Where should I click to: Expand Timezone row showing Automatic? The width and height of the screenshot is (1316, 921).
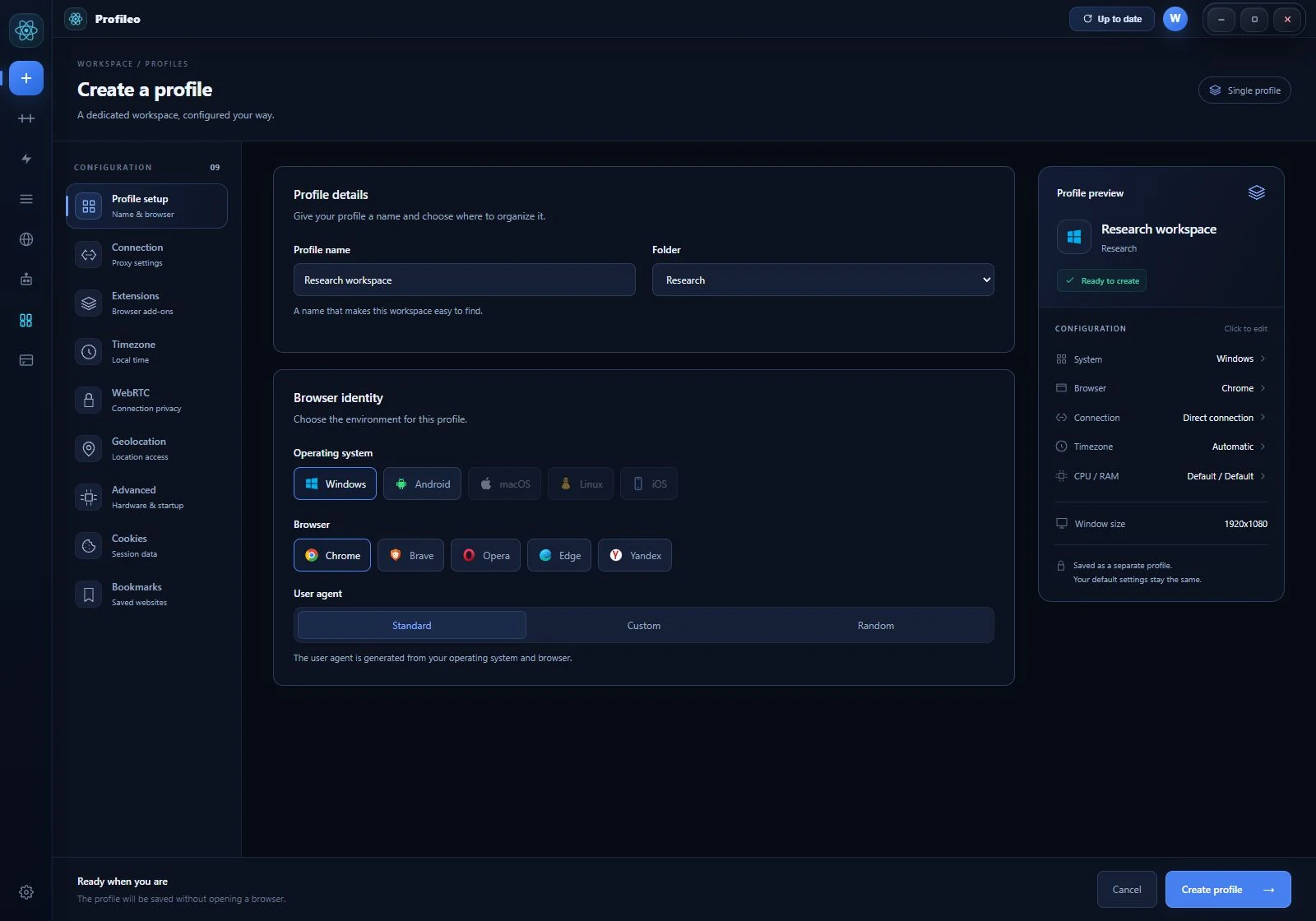pyautogui.click(x=1161, y=447)
